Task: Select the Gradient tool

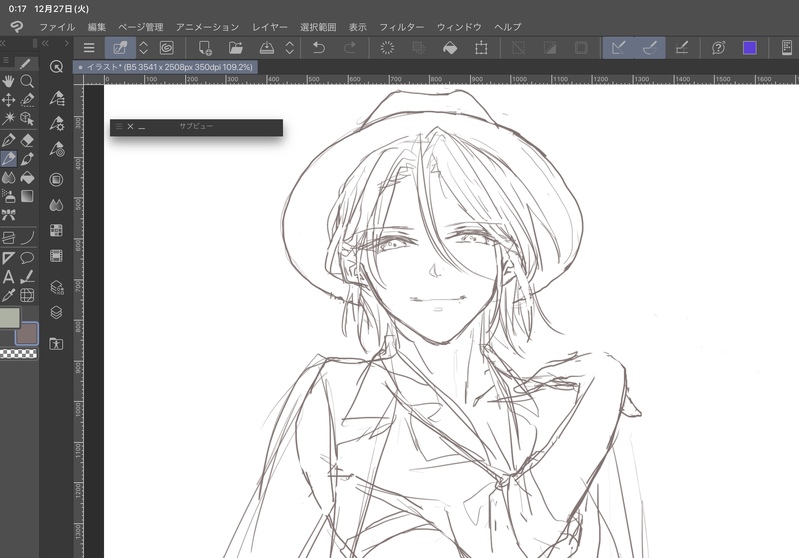Action: coord(27,196)
